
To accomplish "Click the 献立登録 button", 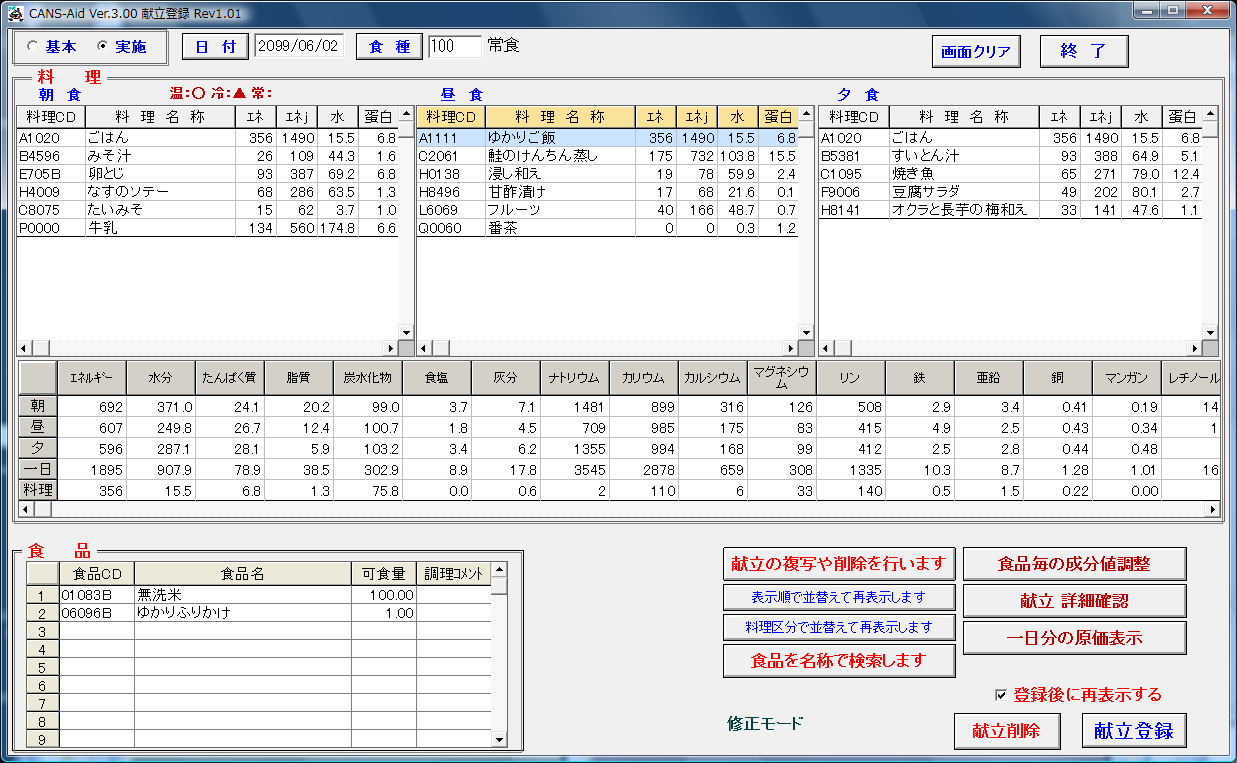I will pos(1133,731).
